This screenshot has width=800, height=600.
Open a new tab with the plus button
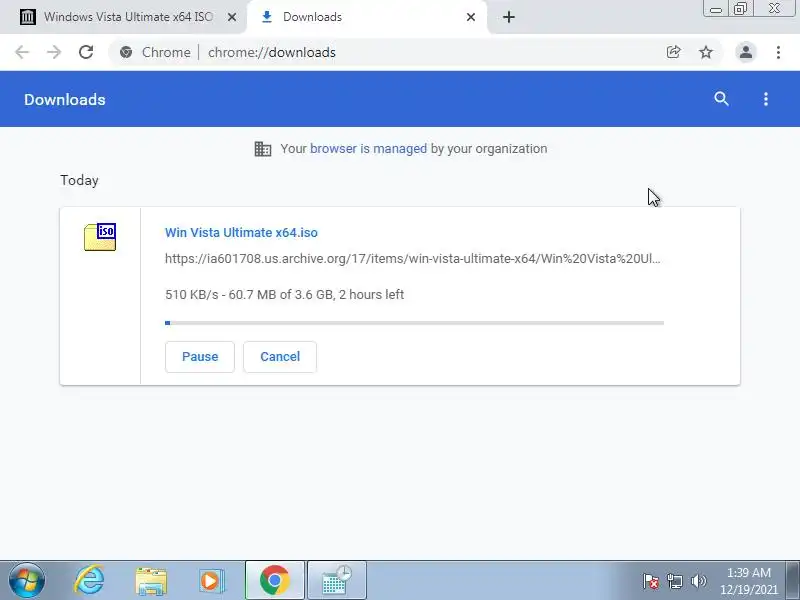point(509,17)
